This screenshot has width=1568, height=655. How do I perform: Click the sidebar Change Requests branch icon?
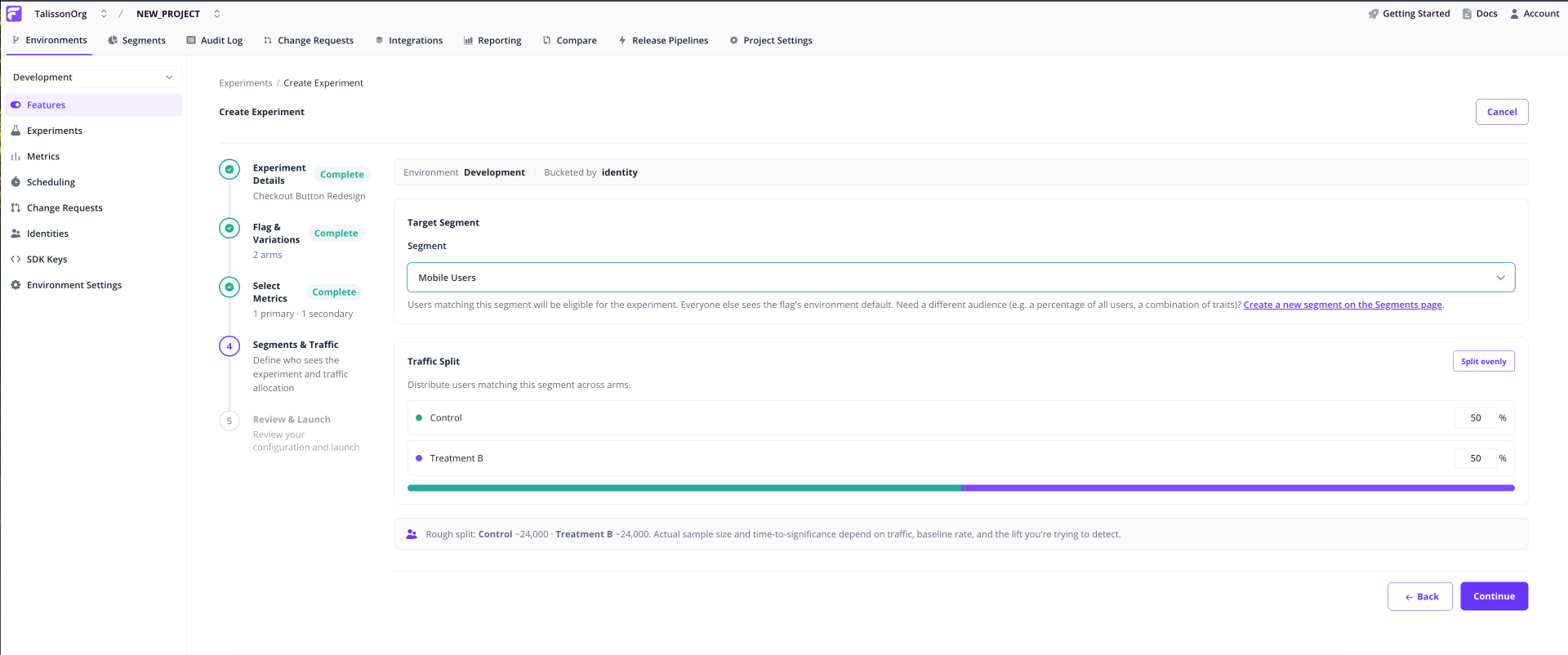[16, 208]
